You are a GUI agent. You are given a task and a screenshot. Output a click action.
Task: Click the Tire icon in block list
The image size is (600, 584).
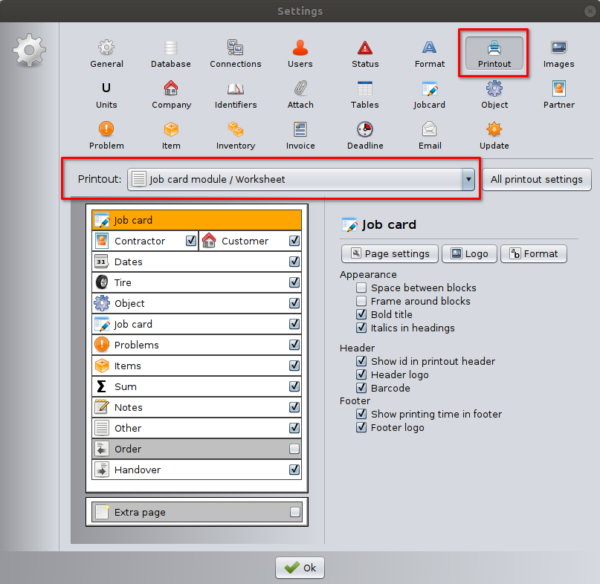(x=102, y=282)
